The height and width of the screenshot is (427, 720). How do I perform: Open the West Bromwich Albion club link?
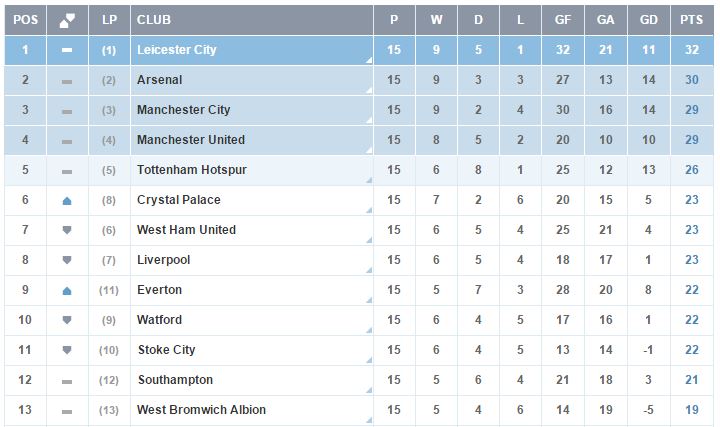[201, 410]
